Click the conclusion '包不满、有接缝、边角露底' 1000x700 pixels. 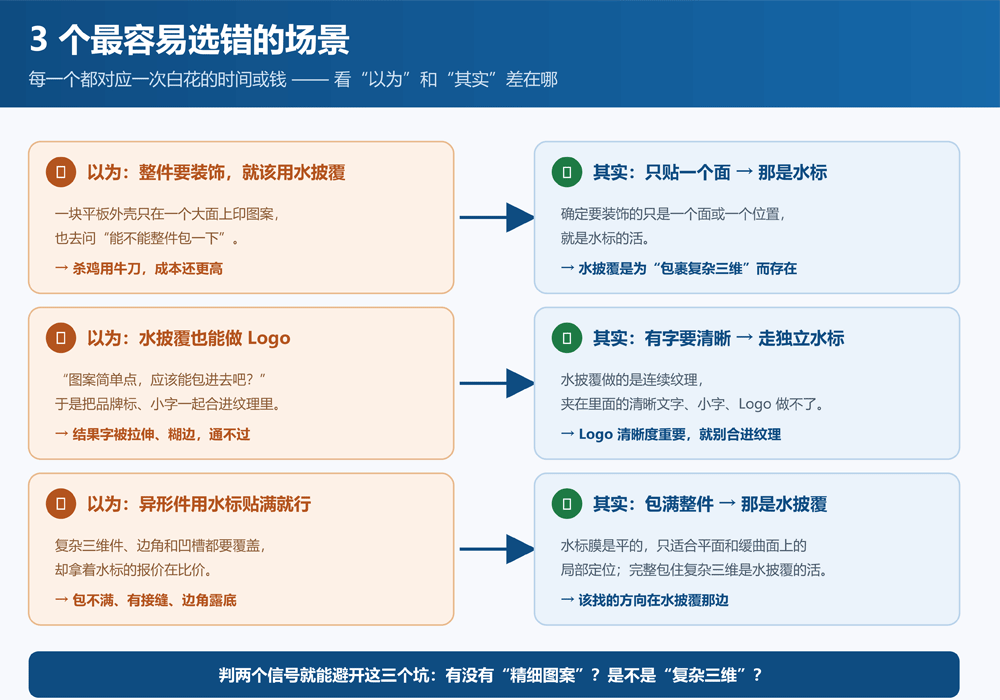146,600
